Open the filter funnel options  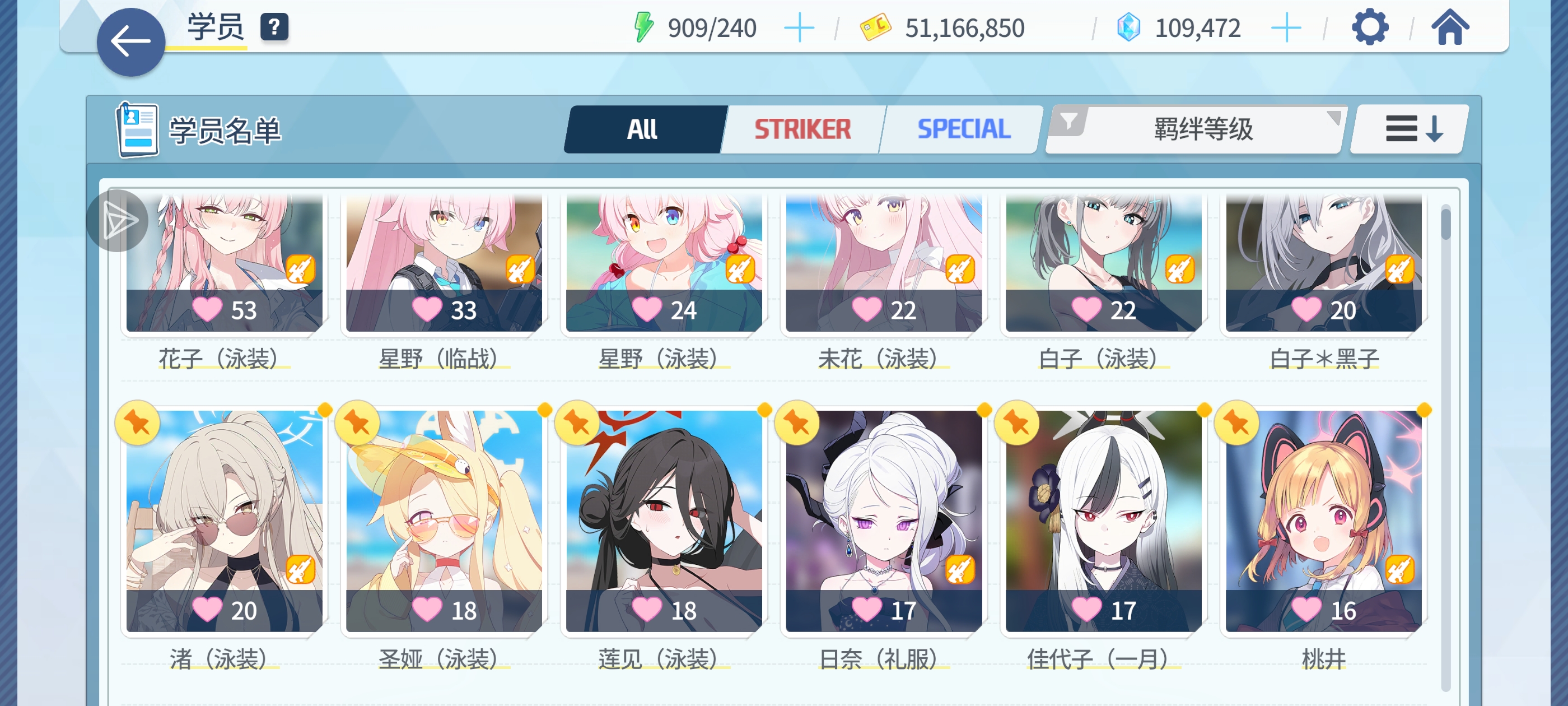click(x=1069, y=121)
